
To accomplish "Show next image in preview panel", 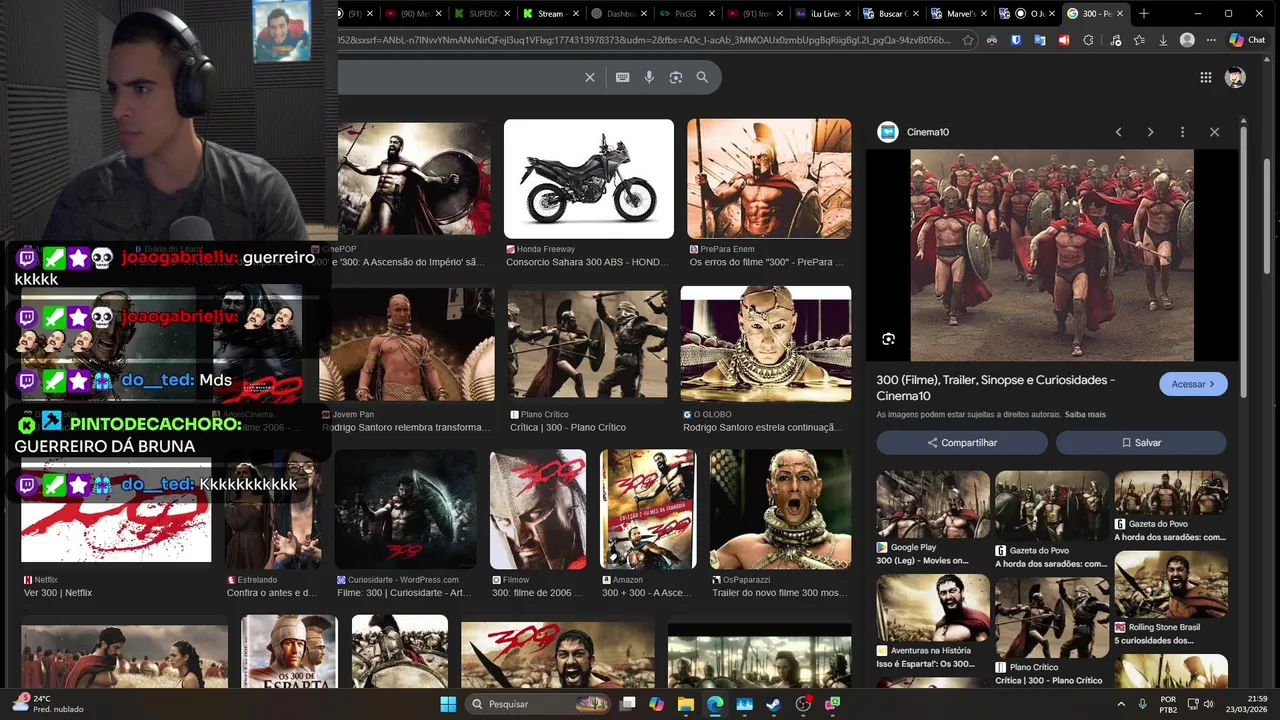I will pos(1150,132).
